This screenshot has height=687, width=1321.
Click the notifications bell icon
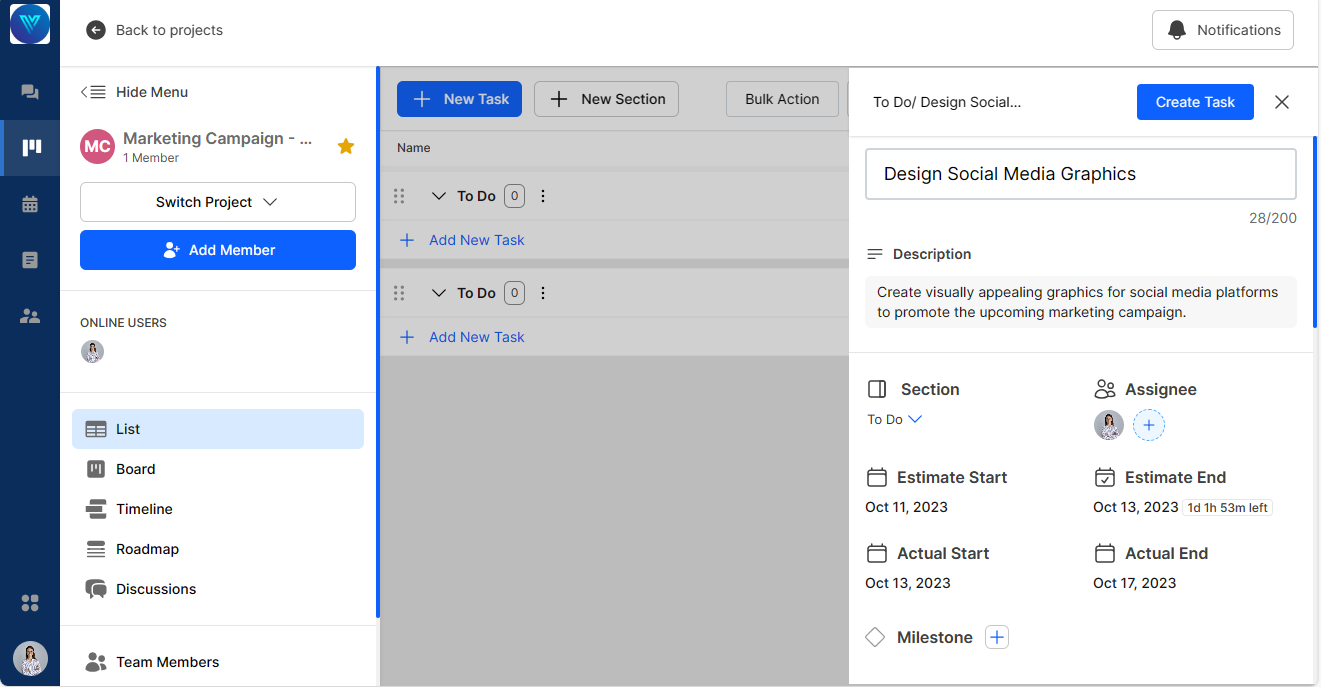click(x=1178, y=30)
